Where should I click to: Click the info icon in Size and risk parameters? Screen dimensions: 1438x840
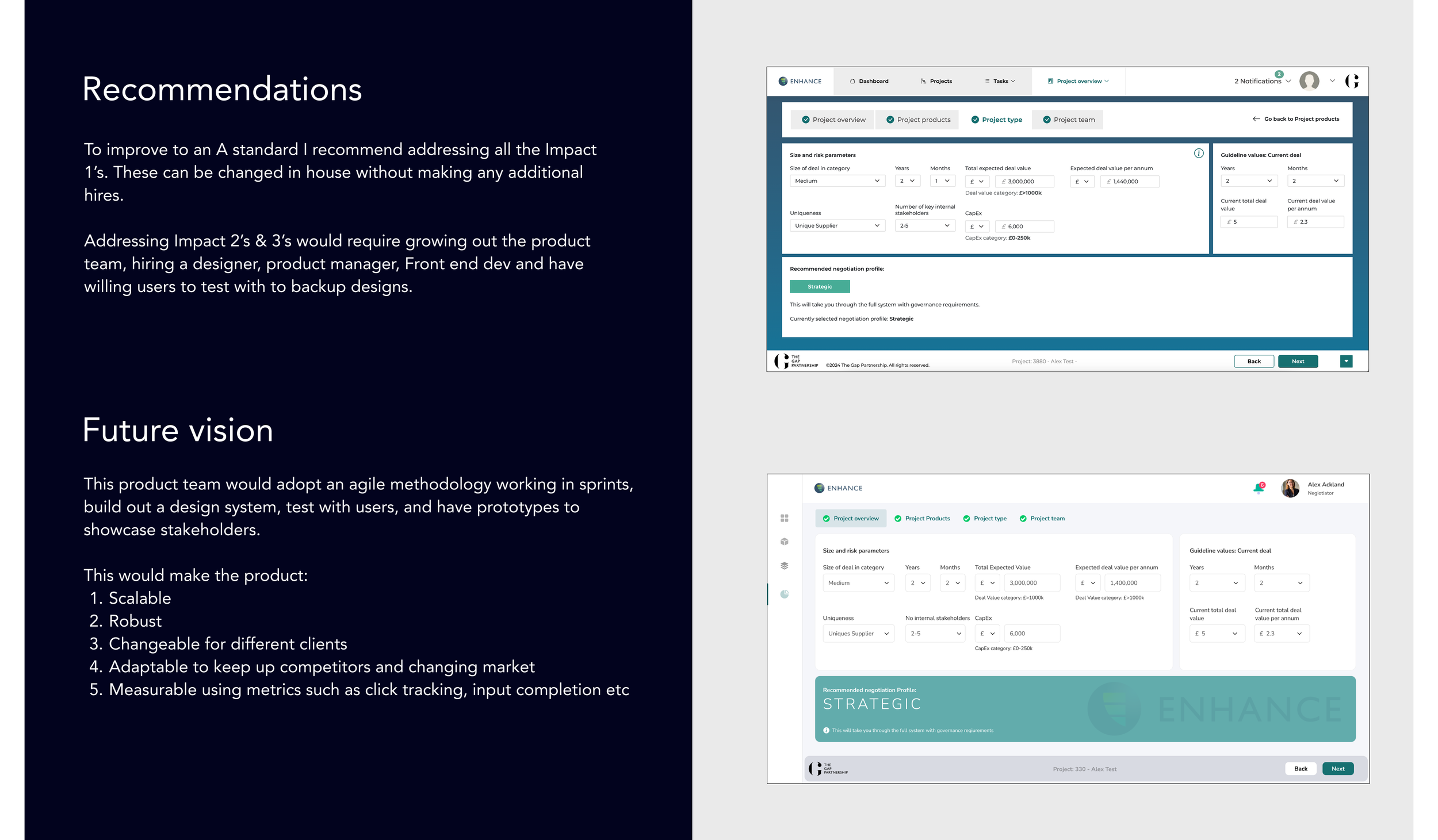point(1199,153)
